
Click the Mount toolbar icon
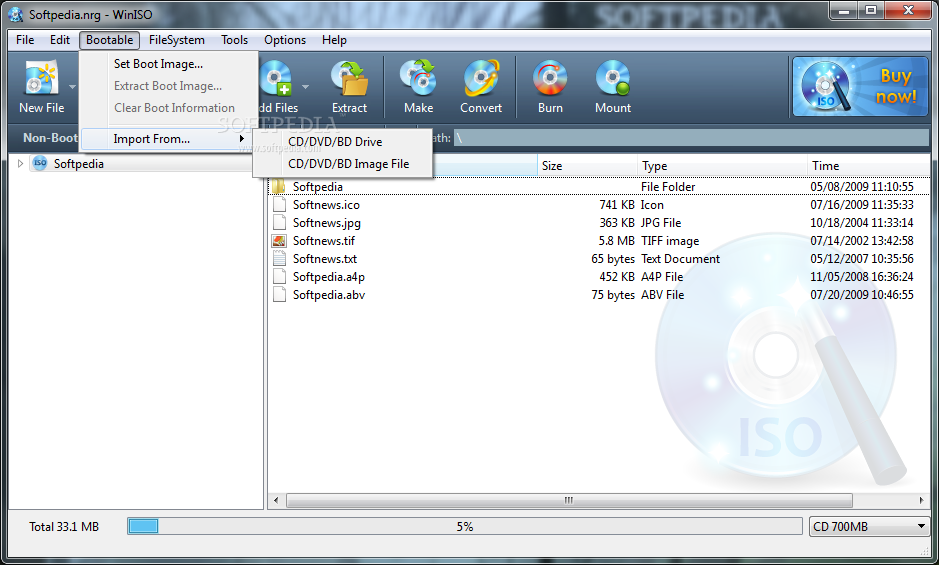[x=613, y=78]
